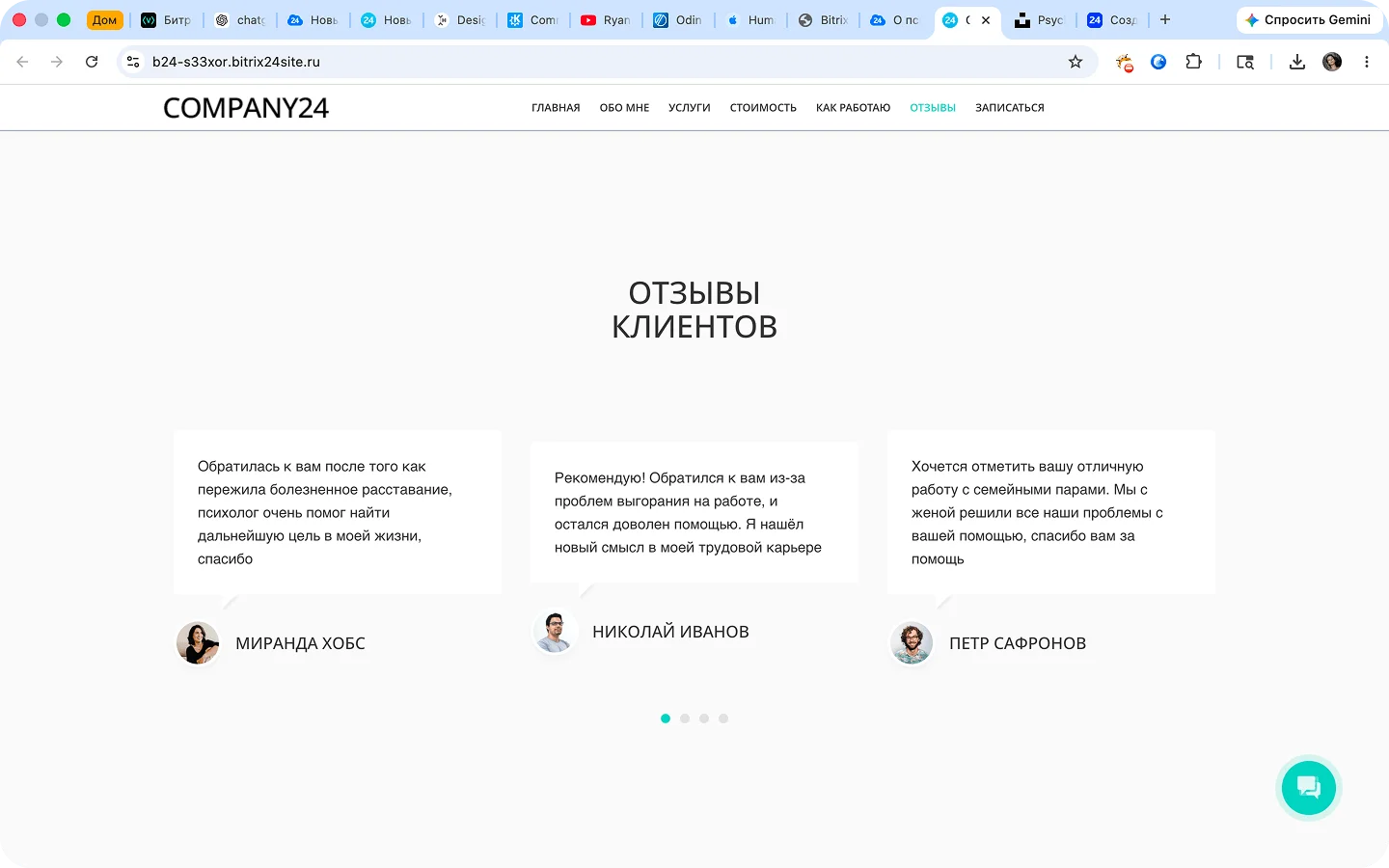This screenshot has width=1389, height=868.
Task: Open the downloads icon in toolbar
Action: [x=1297, y=62]
